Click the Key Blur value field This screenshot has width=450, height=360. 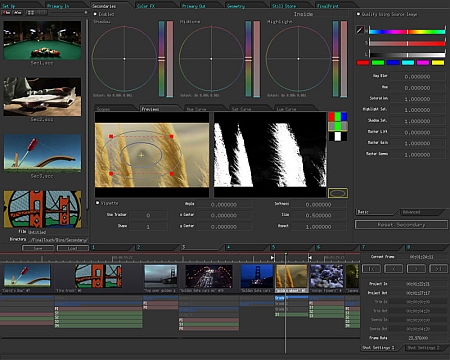pyautogui.click(x=417, y=77)
